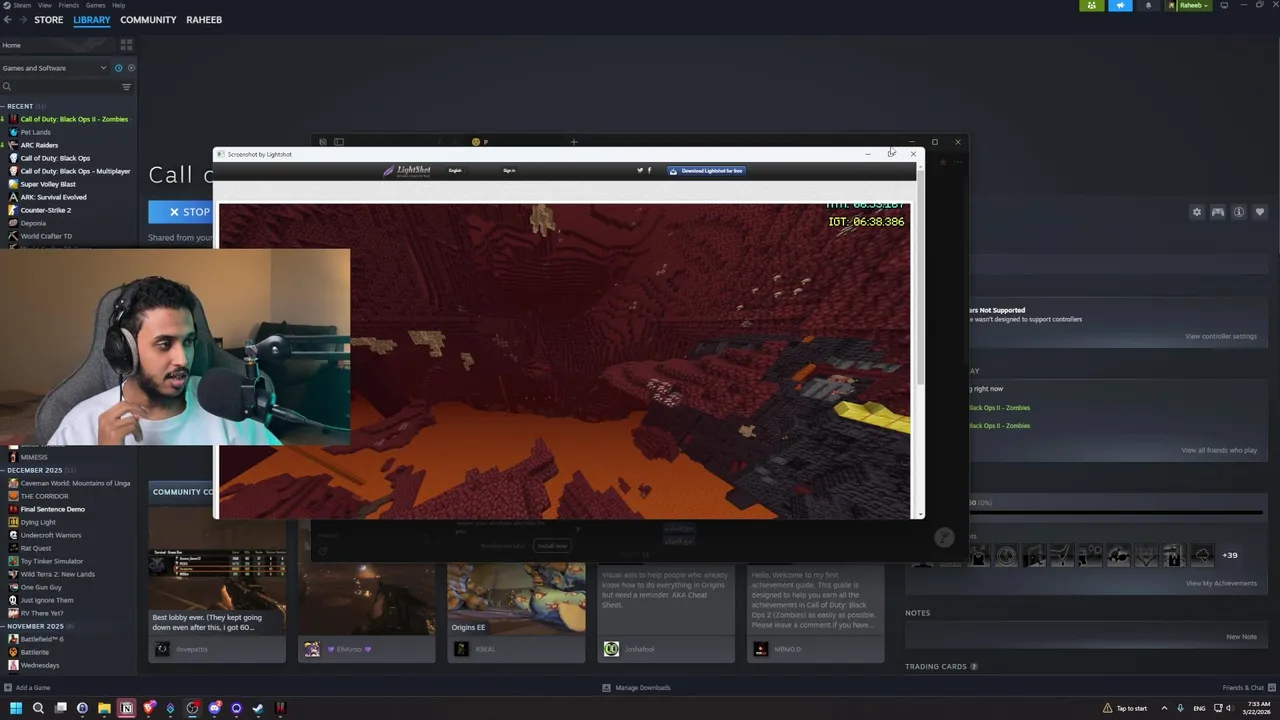Switch library to grid collections view icon
The width and height of the screenshot is (1280, 720).
[126, 45]
